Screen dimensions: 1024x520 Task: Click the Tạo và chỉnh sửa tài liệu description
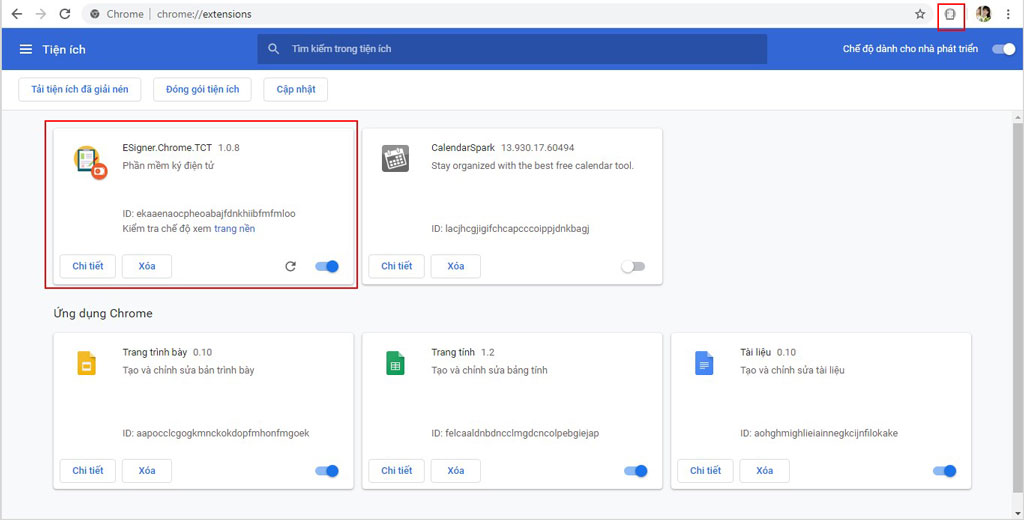click(792, 370)
